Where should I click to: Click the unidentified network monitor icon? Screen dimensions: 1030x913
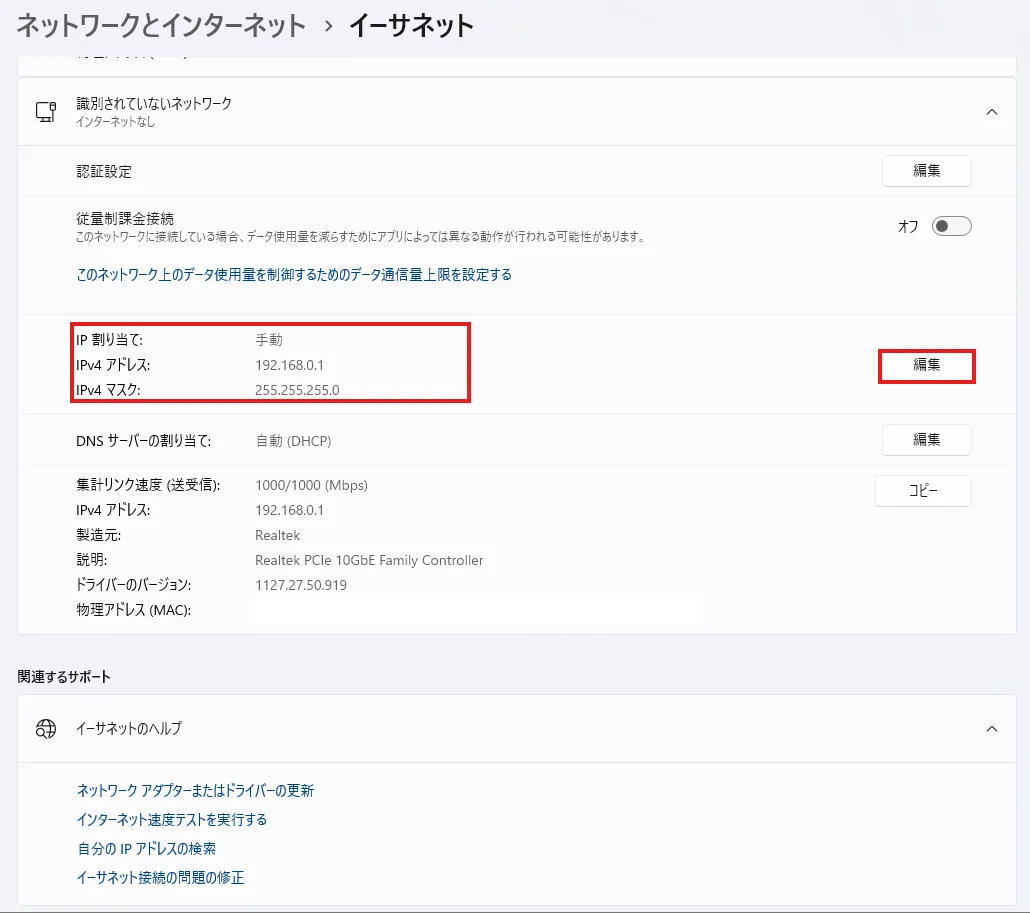(46, 112)
